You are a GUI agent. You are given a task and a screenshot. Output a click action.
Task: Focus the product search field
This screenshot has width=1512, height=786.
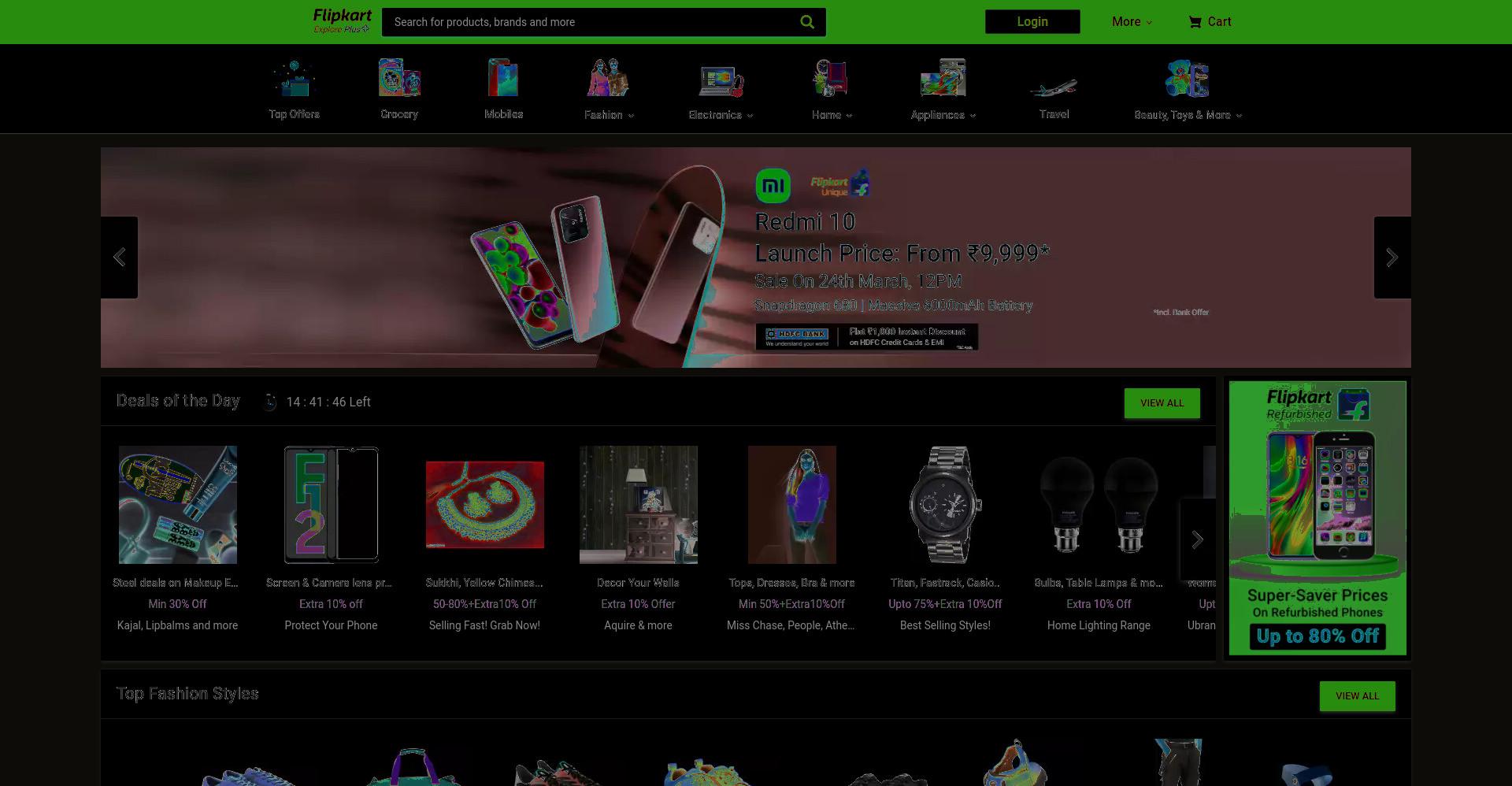pos(591,22)
